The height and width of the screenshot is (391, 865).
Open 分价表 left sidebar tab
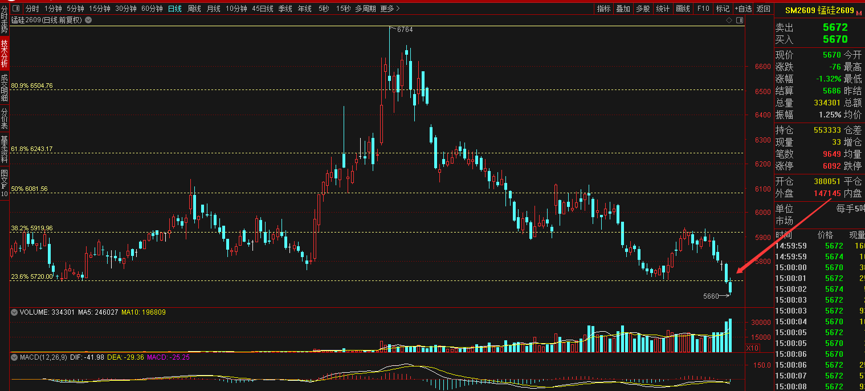[x=4, y=119]
